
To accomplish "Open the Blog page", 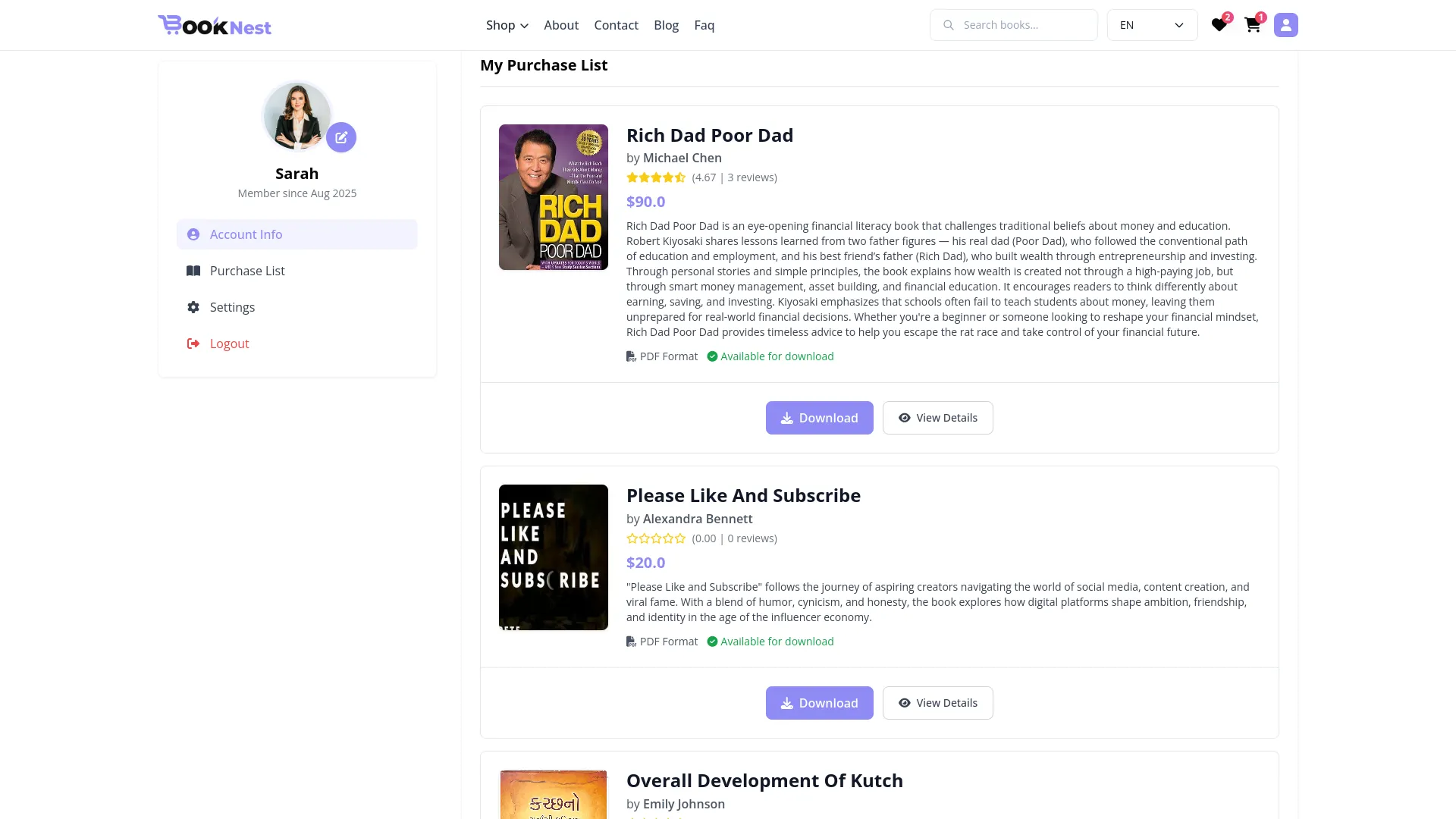I will tap(666, 25).
